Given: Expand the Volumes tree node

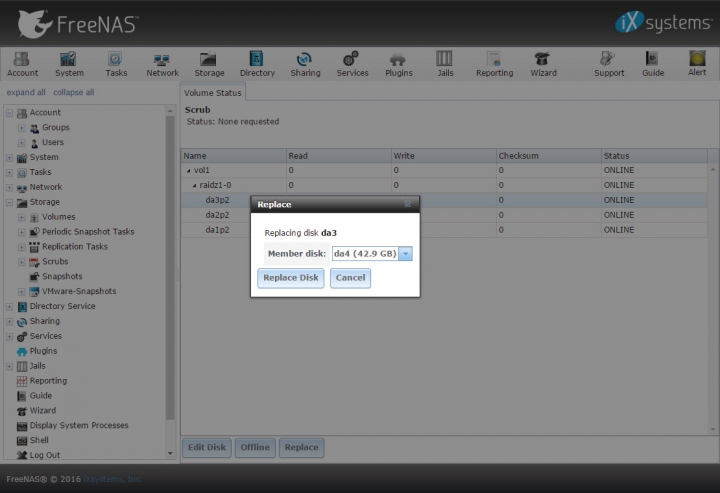Looking at the screenshot, I should [x=22, y=217].
